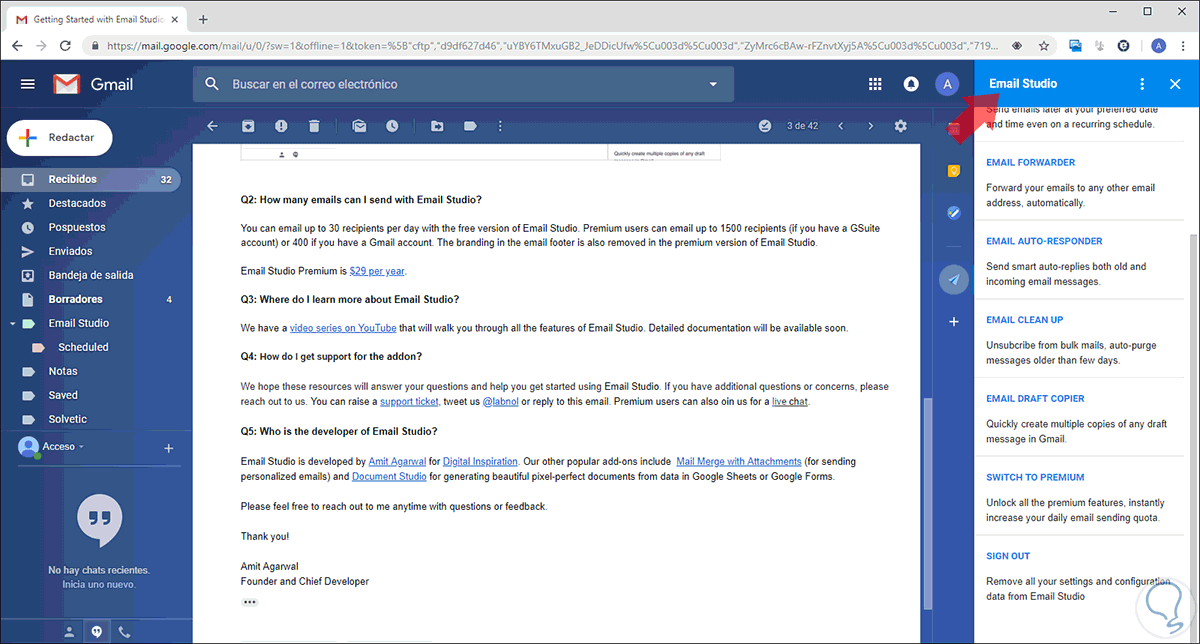Open video series on YouTube link
1200x644 pixels.
click(343, 328)
